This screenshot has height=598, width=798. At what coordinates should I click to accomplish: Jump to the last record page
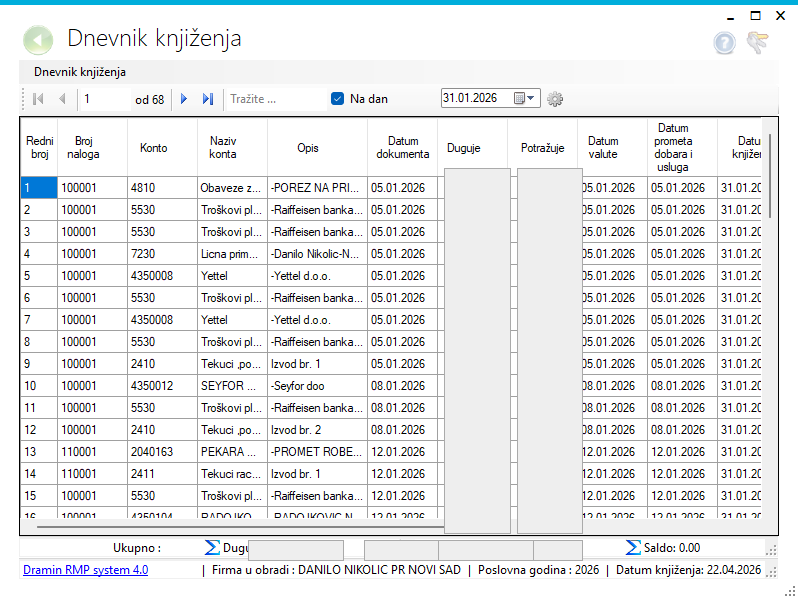208,99
